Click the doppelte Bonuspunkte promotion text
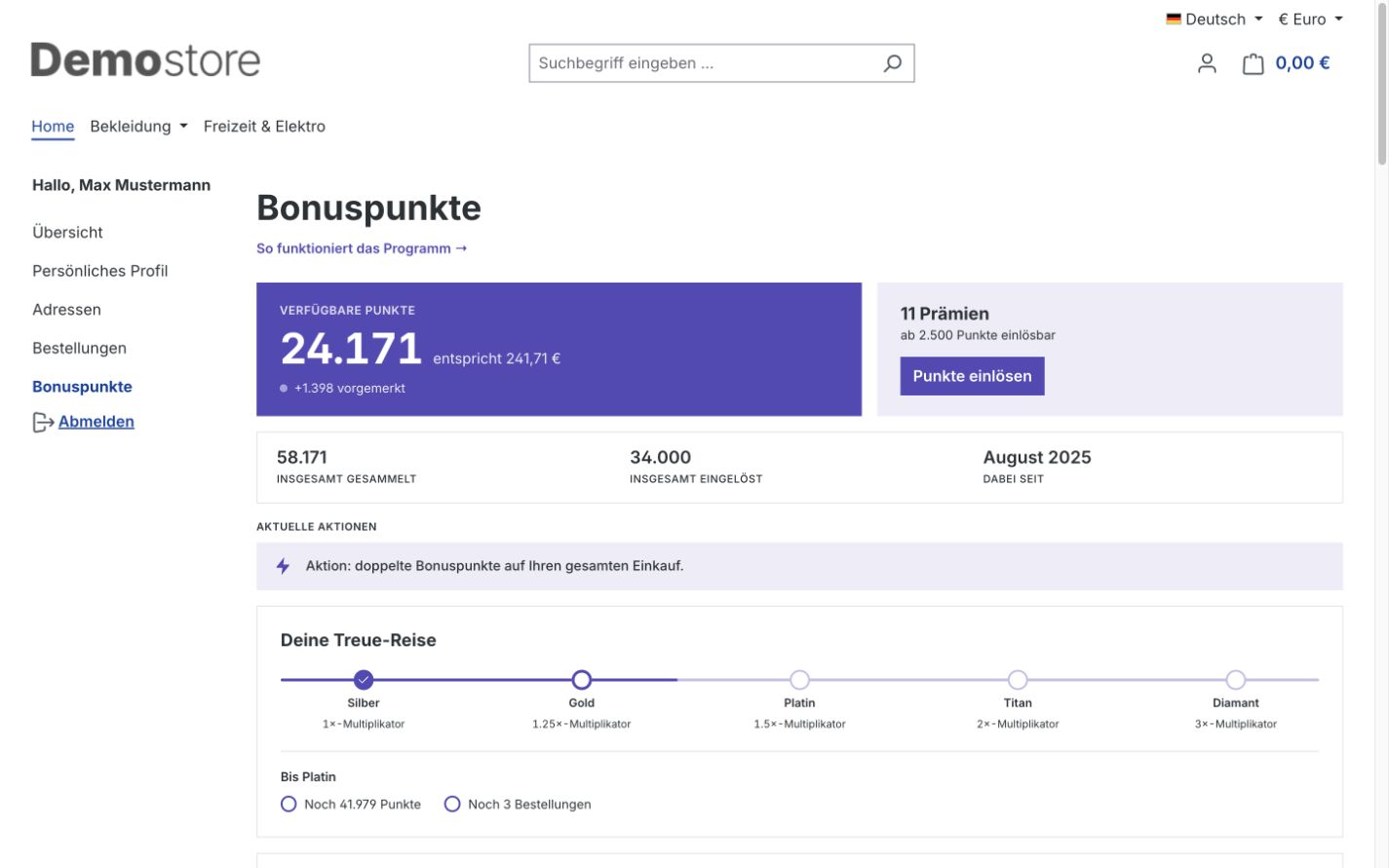 pyautogui.click(x=494, y=566)
